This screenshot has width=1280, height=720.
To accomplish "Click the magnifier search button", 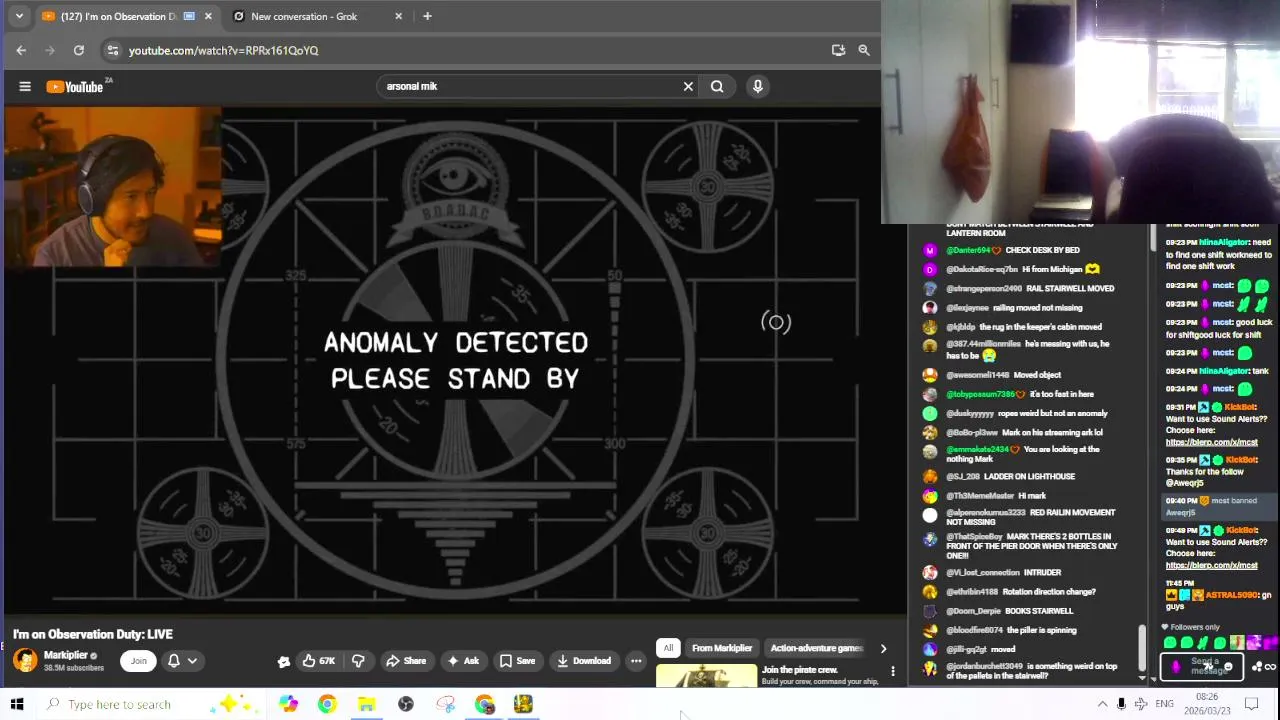I will point(717,87).
